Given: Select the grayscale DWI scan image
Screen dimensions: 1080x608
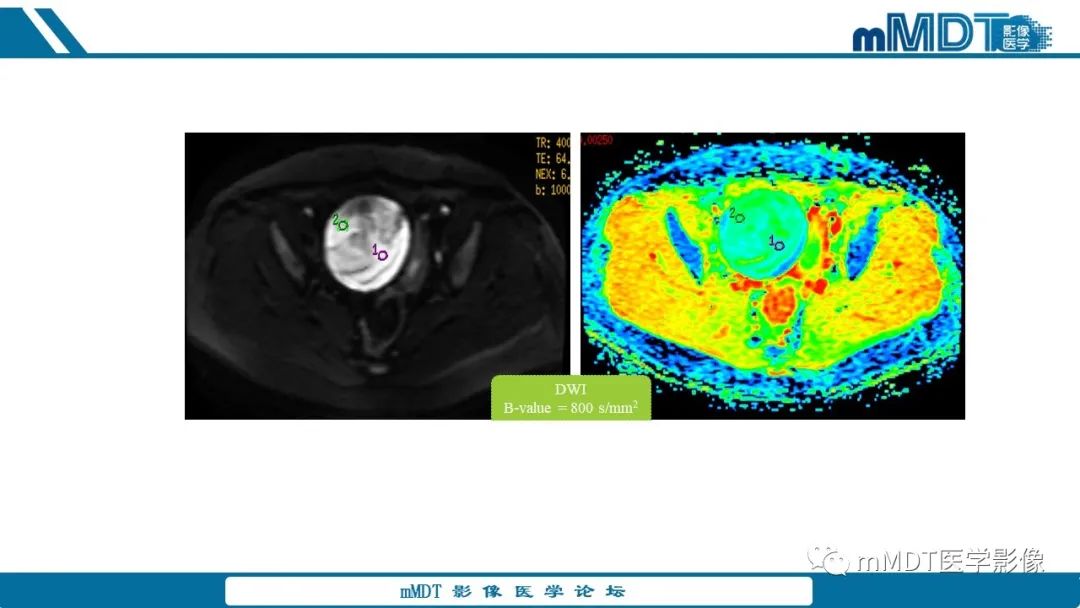Looking at the screenshot, I should [x=377, y=275].
